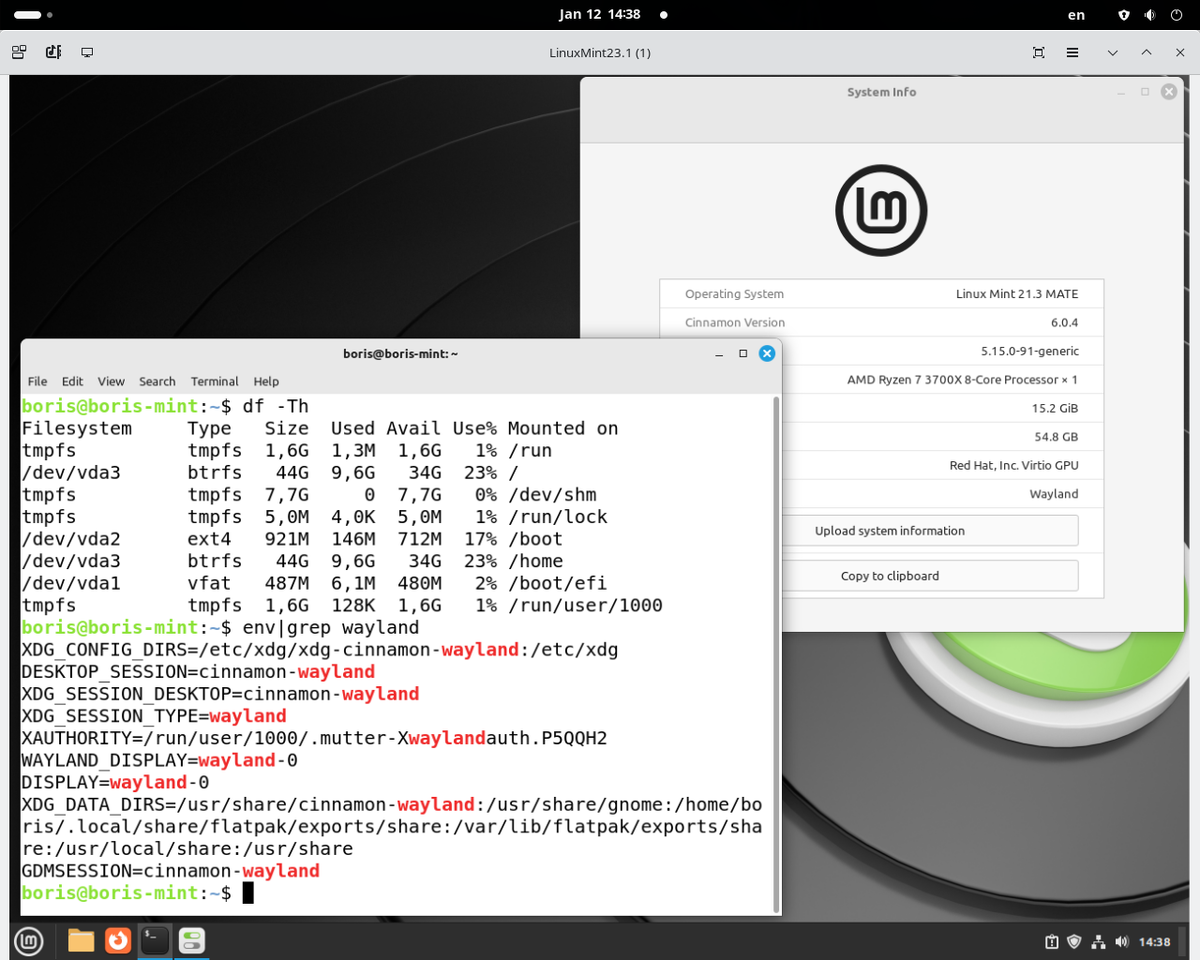Click the ext4 filesystem type text
1200x960 pixels.
[209, 539]
